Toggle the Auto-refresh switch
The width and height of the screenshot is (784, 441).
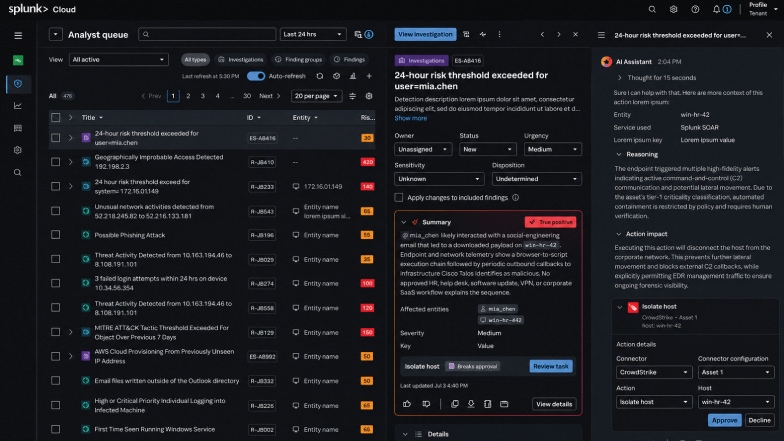tap(256, 76)
